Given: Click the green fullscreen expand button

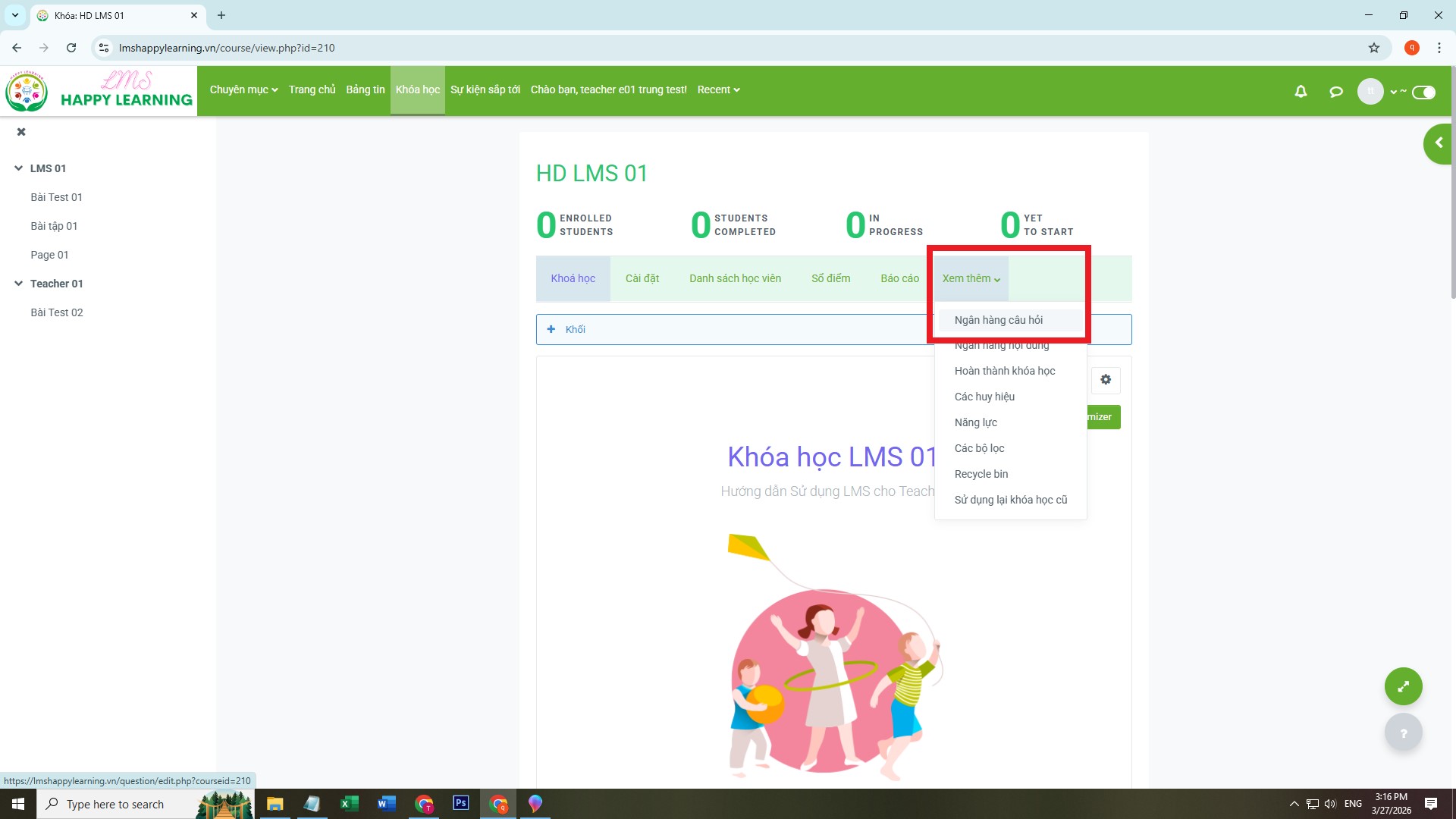Looking at the screenshot, I should (x=1403, y=686).
